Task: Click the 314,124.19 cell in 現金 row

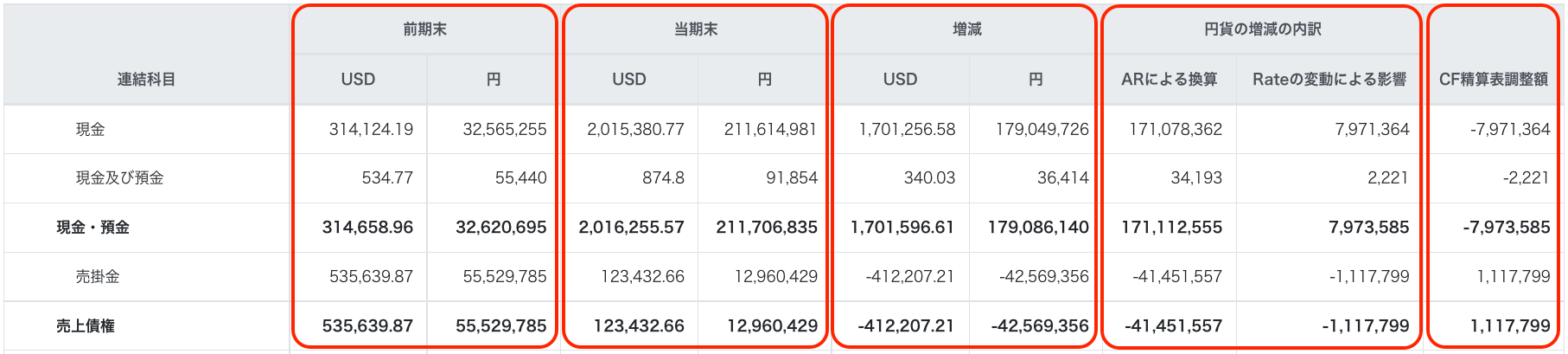Action: pos(371,130)
